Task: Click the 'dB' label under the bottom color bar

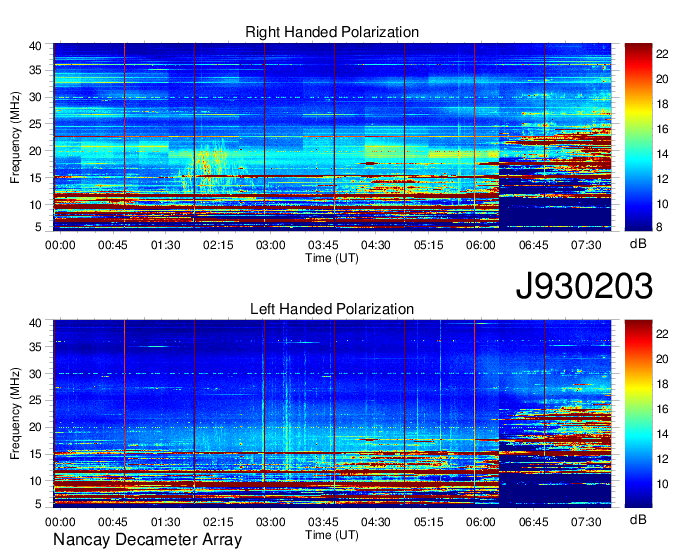Action: (638, 519)
